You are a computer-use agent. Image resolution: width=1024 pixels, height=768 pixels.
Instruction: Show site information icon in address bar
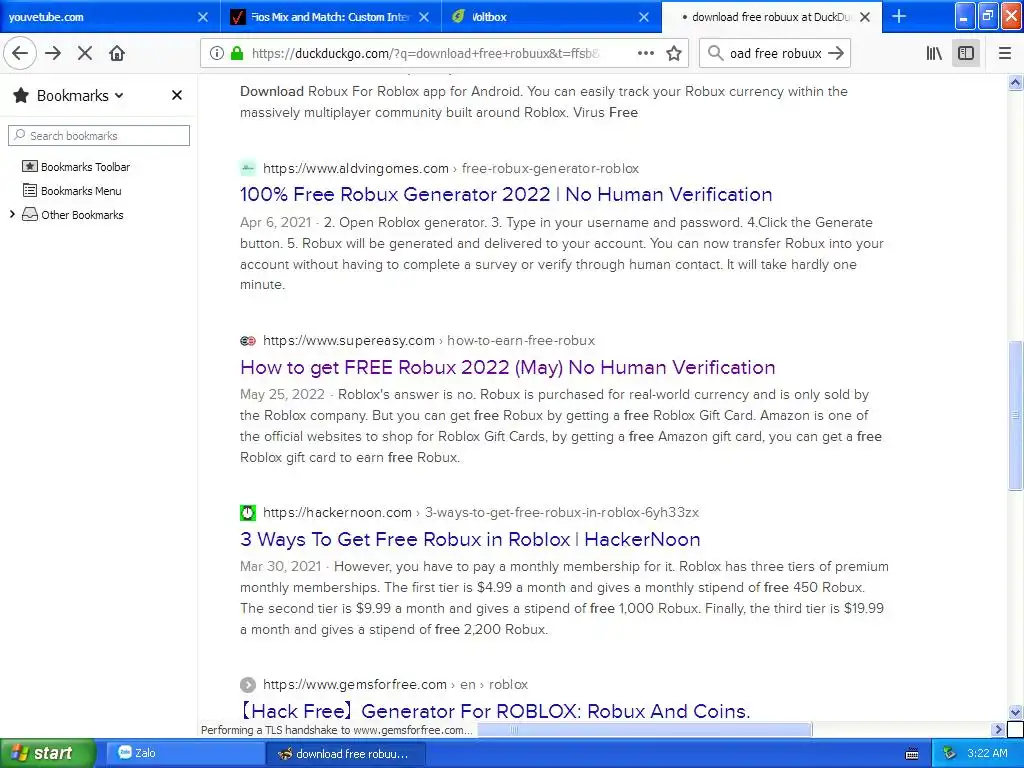click(217, 54)
